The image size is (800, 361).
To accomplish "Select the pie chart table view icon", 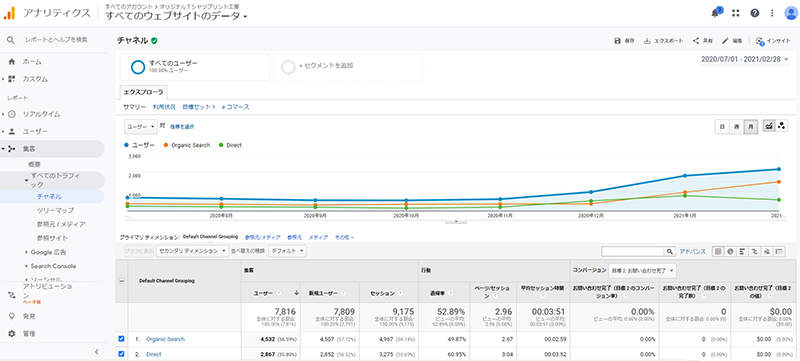I will (x=730, y=251).
